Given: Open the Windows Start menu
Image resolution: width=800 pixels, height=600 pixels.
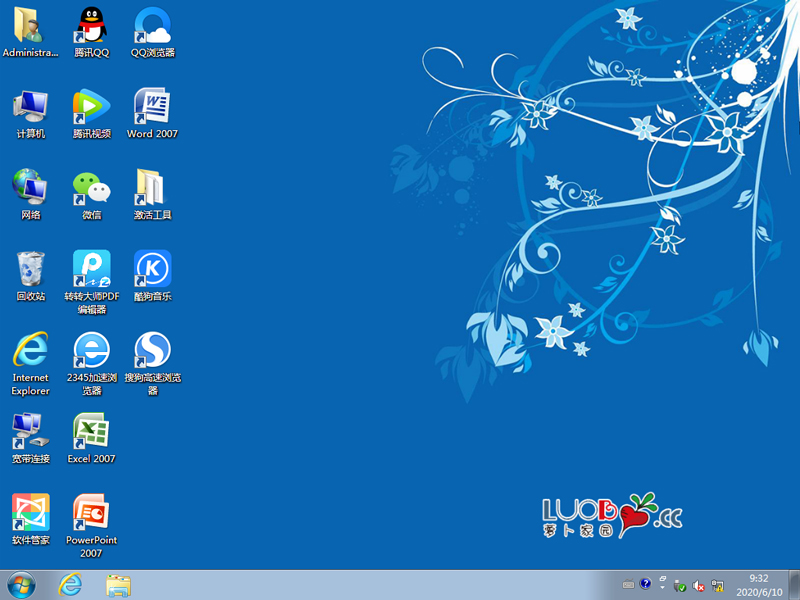Looking at the screenshot, I should tap(21, 585).
